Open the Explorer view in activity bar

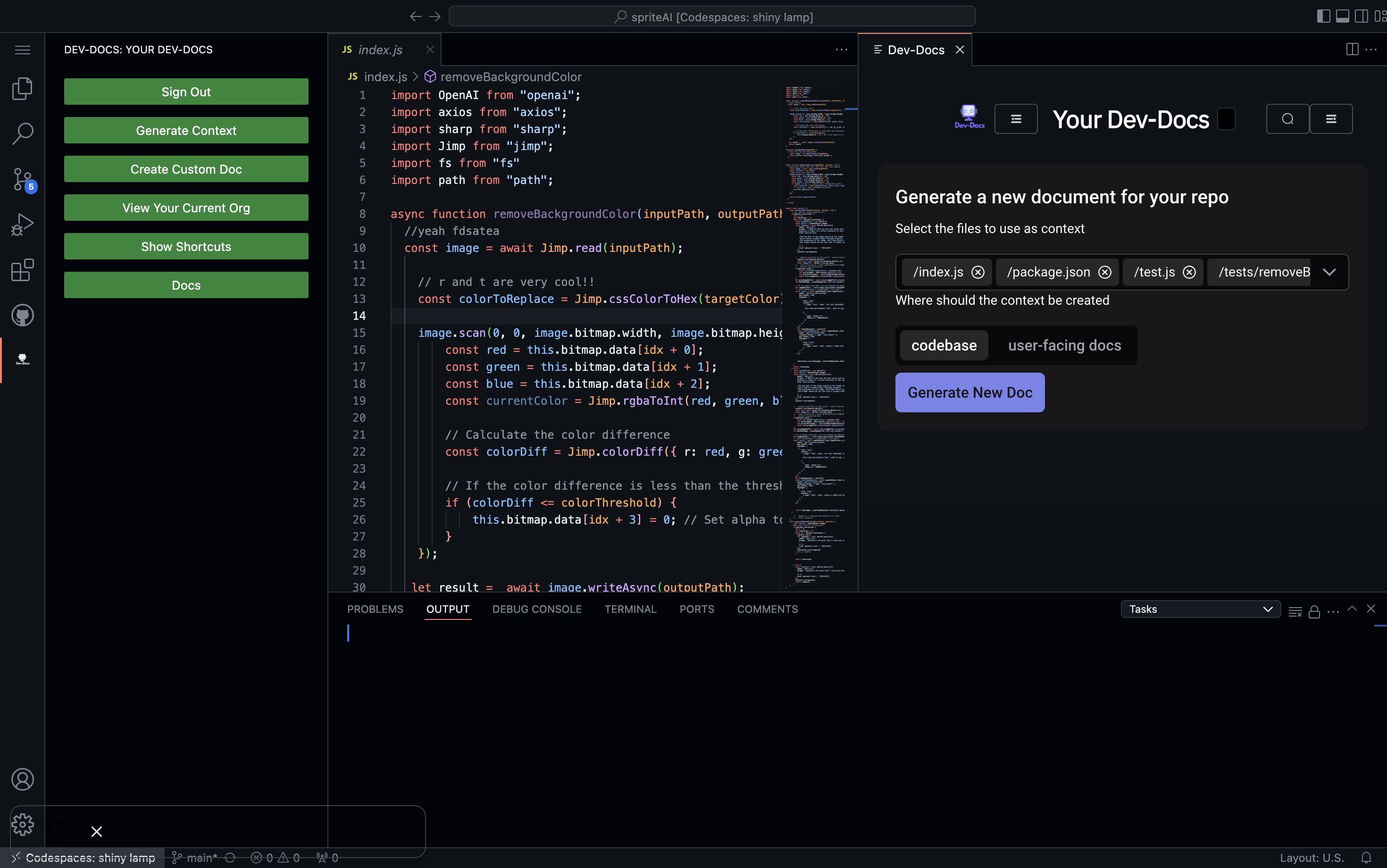pos(22,88)
